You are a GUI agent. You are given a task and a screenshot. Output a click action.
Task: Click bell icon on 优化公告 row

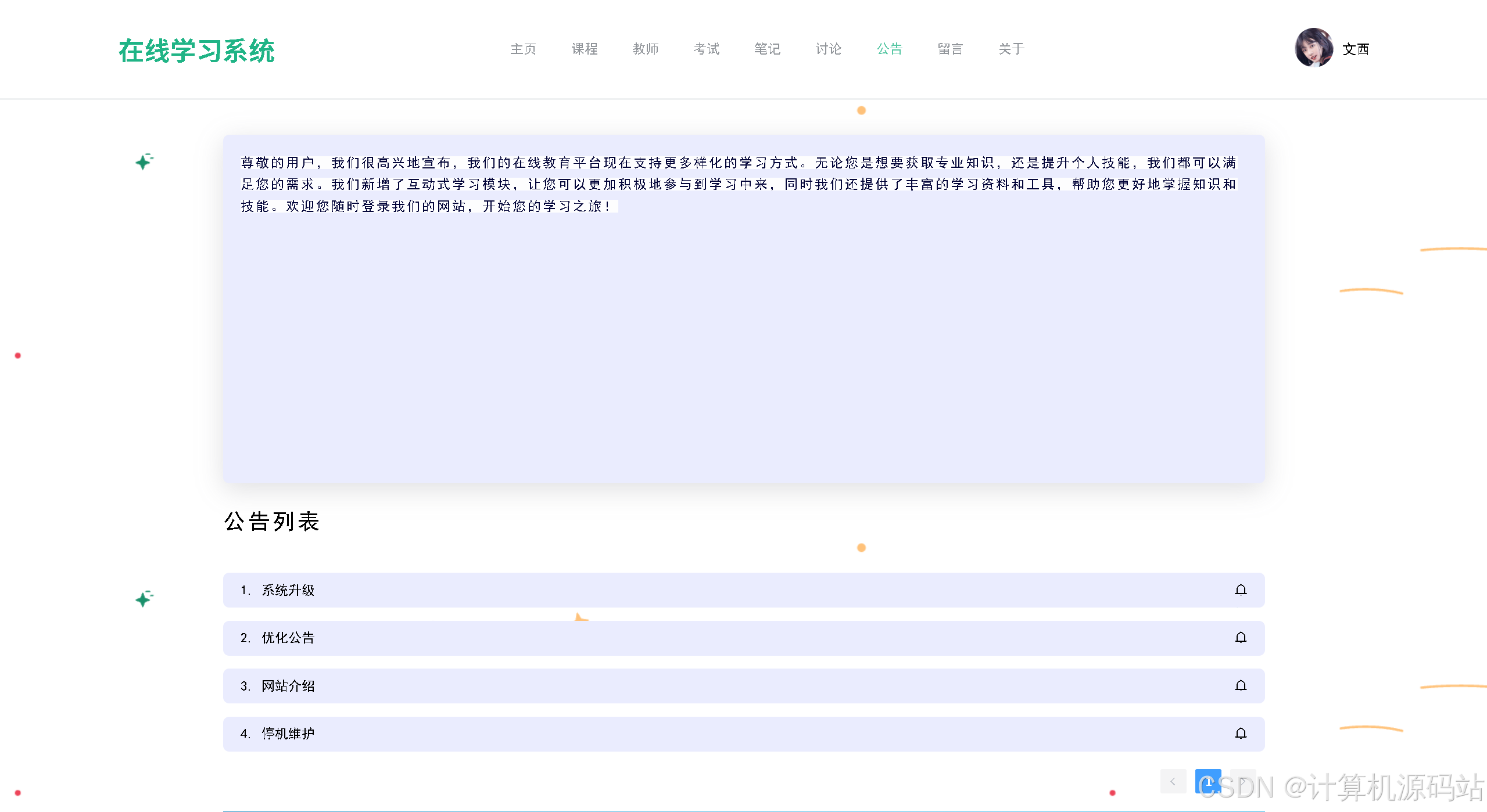(x=1241, y=638)
